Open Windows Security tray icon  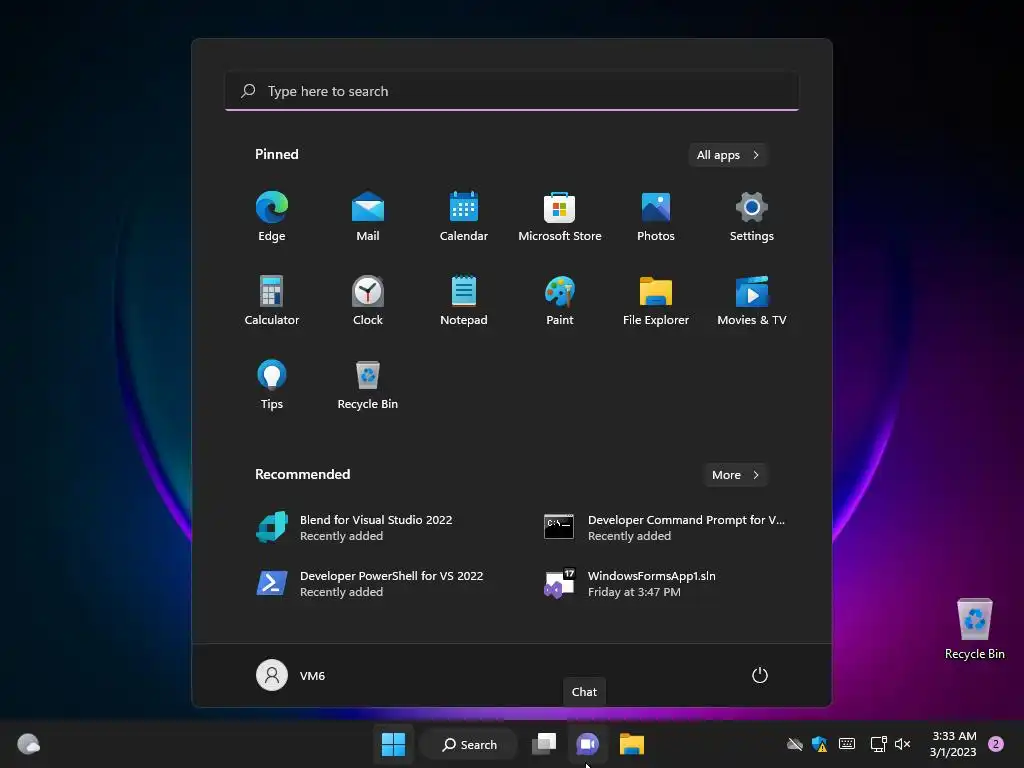click(x=819, y=744)
